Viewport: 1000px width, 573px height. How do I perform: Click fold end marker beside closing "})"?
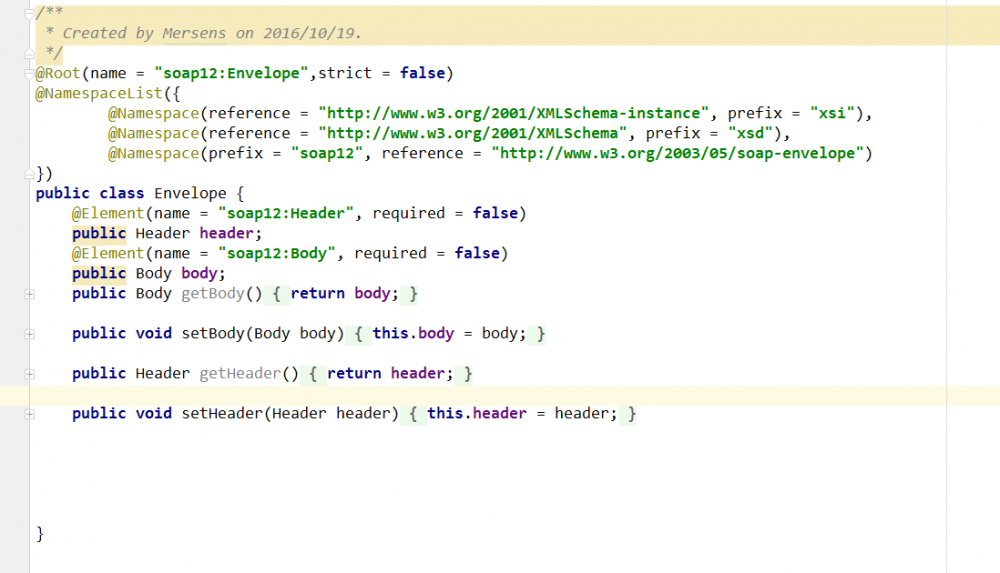click(29, 174)
